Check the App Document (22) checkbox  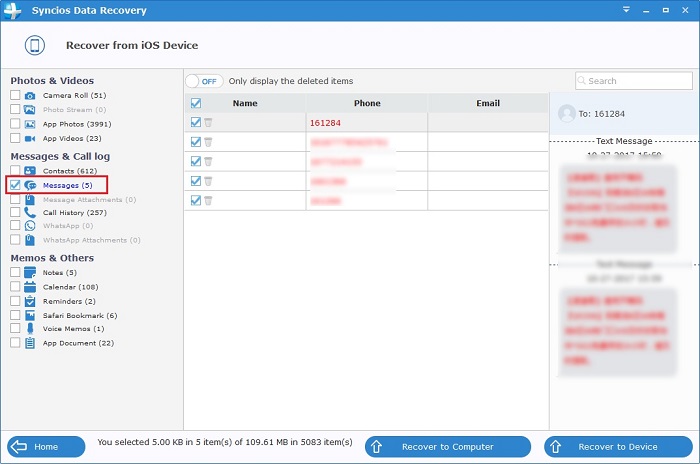coord(15,343)
